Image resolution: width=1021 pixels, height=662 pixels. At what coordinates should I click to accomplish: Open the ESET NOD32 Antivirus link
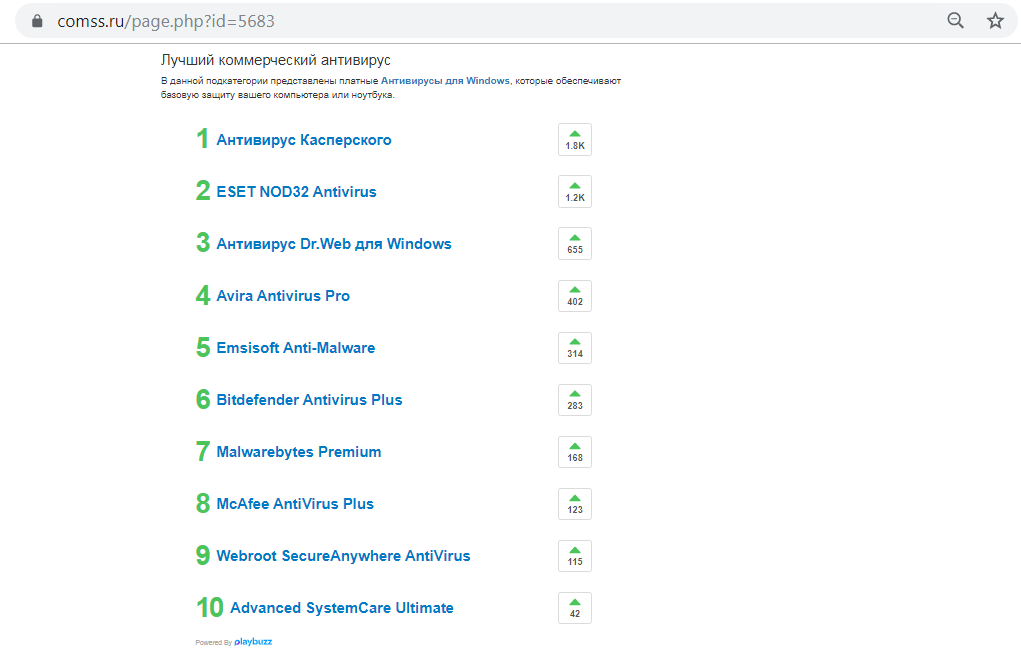[x=296, y=192]
